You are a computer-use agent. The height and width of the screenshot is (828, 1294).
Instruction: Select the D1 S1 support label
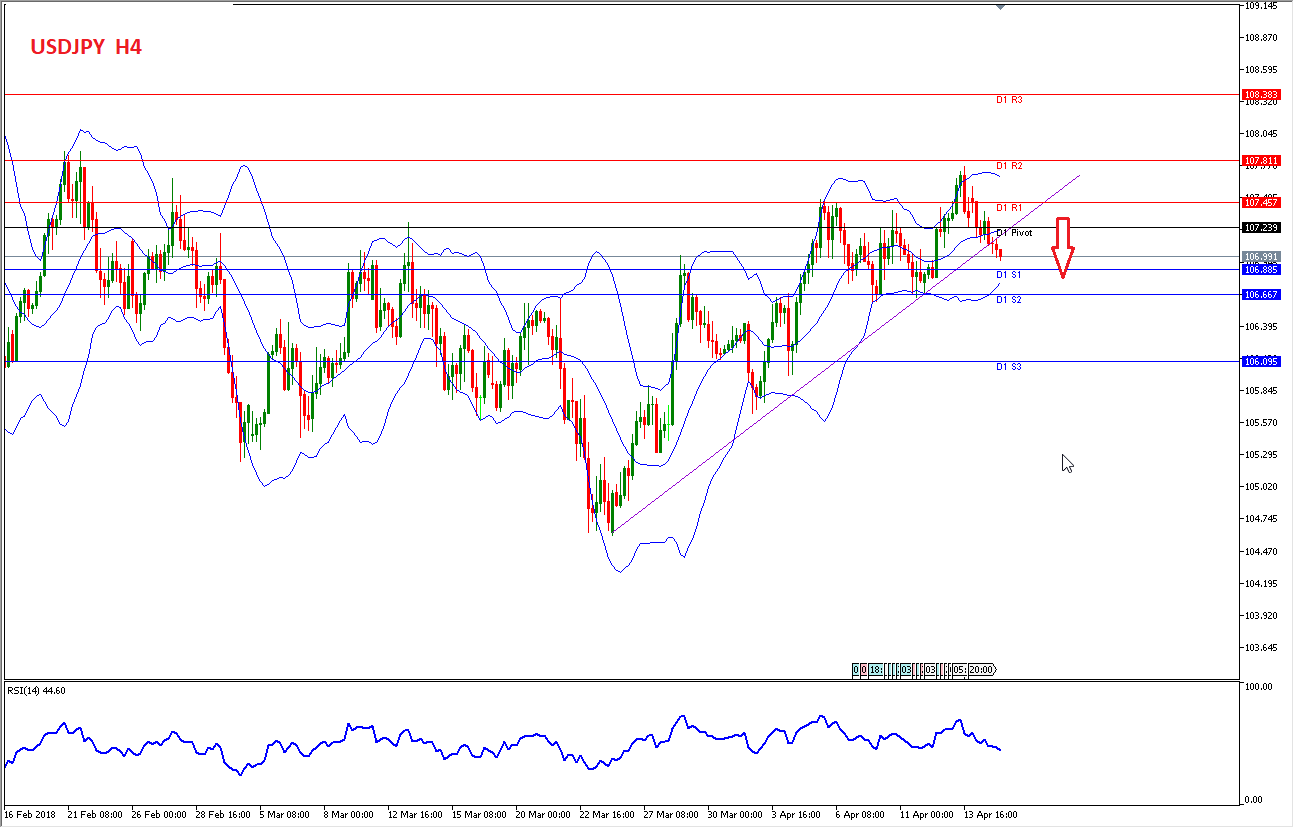(x=1008, y=274)
